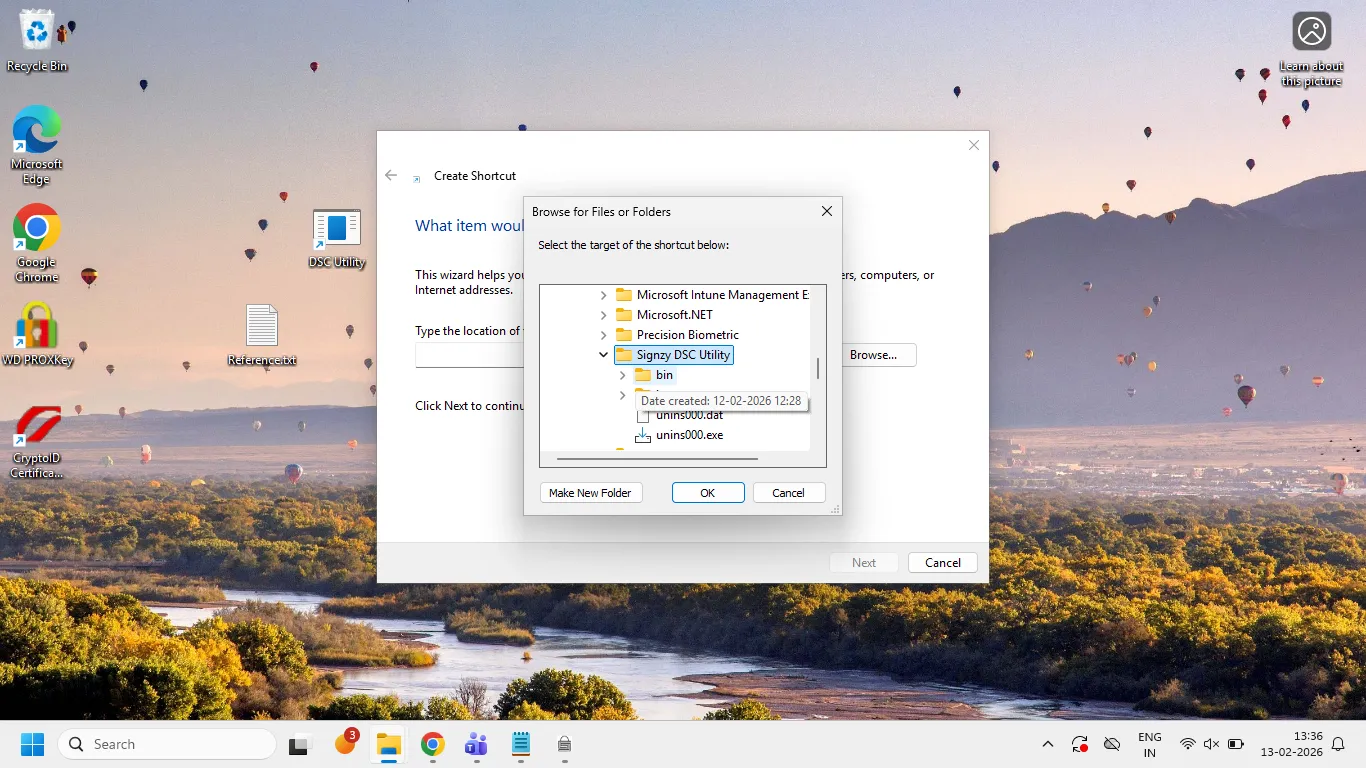The image size is (1366, 768).
Task: Open Microsoft Teams from the taskbar
Action: click(476, 745)
